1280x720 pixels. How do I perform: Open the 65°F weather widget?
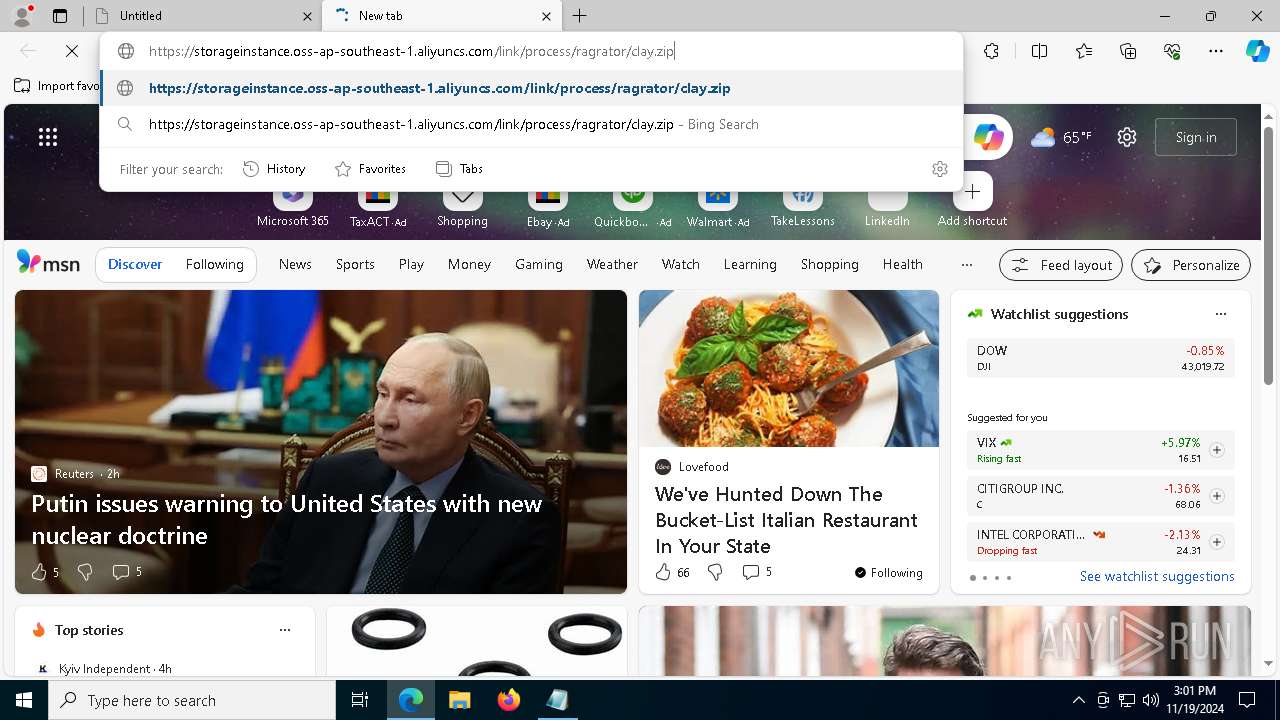point(1061,137)
